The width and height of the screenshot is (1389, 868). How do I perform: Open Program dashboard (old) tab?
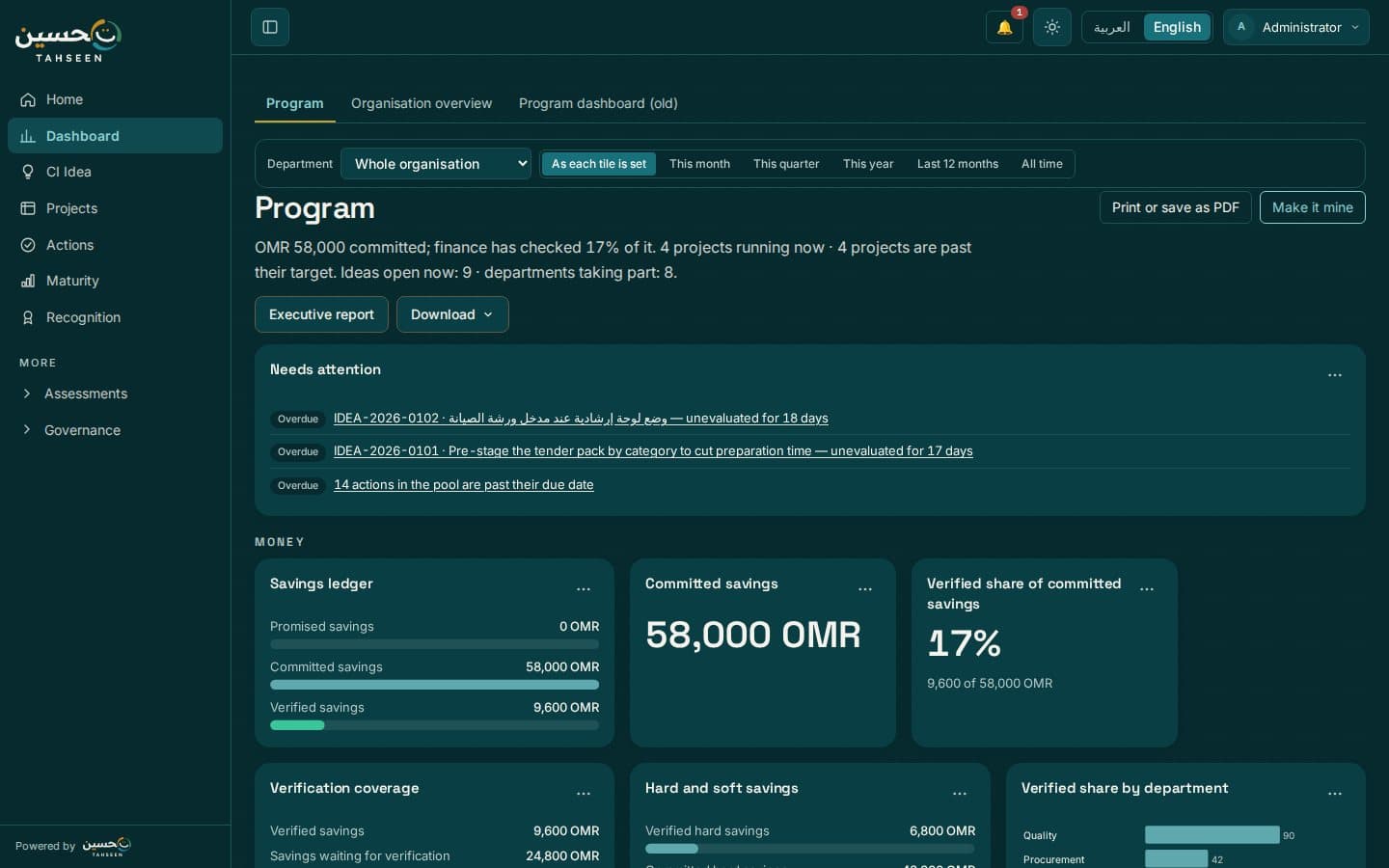pyautogui.click(x=598, y=103)
